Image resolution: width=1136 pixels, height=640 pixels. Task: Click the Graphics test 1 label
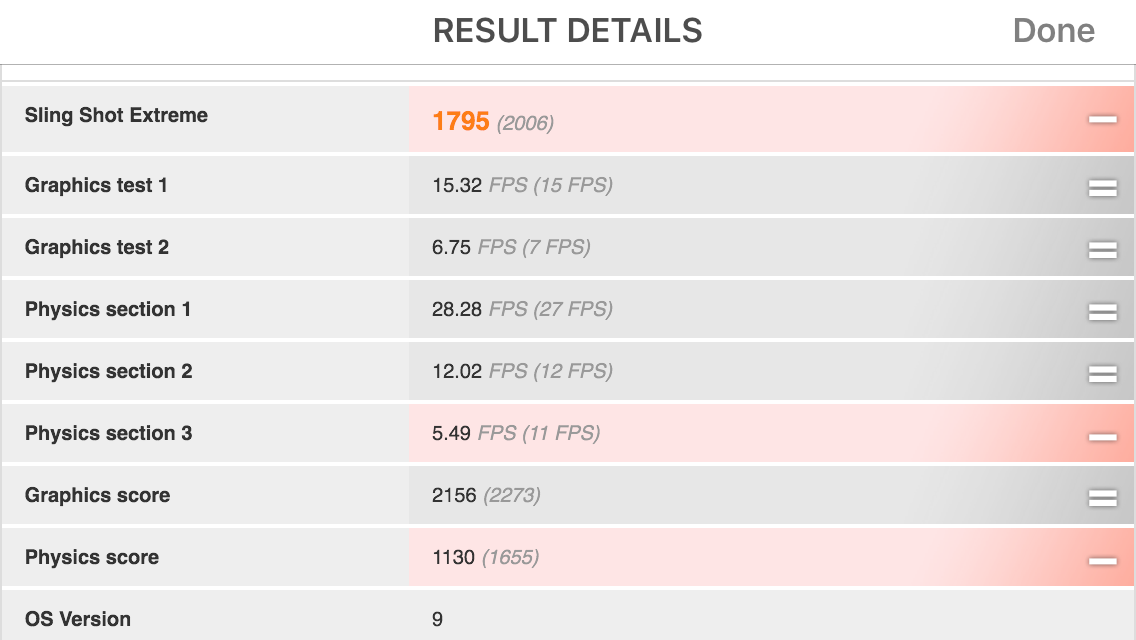pyautogui.click(x=96, y=186)
